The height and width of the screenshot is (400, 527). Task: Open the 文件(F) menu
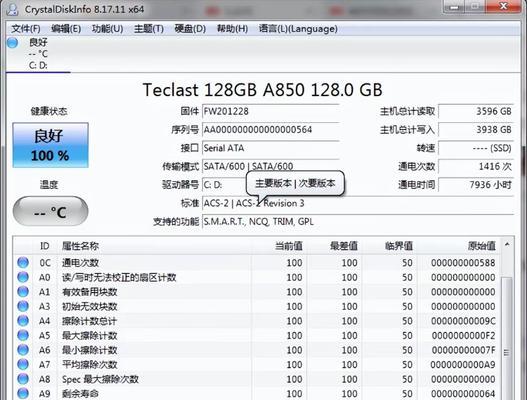(x=26, y=29)
